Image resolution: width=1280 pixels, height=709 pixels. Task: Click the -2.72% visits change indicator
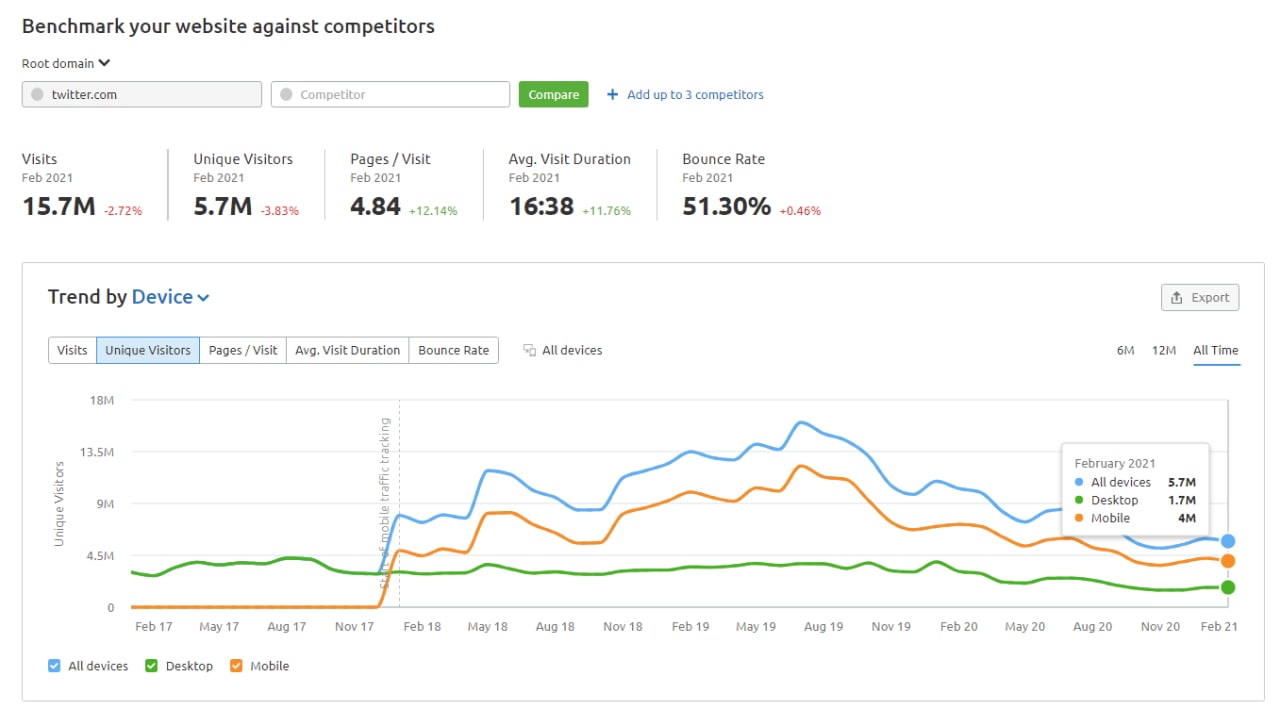coord(123,211)
